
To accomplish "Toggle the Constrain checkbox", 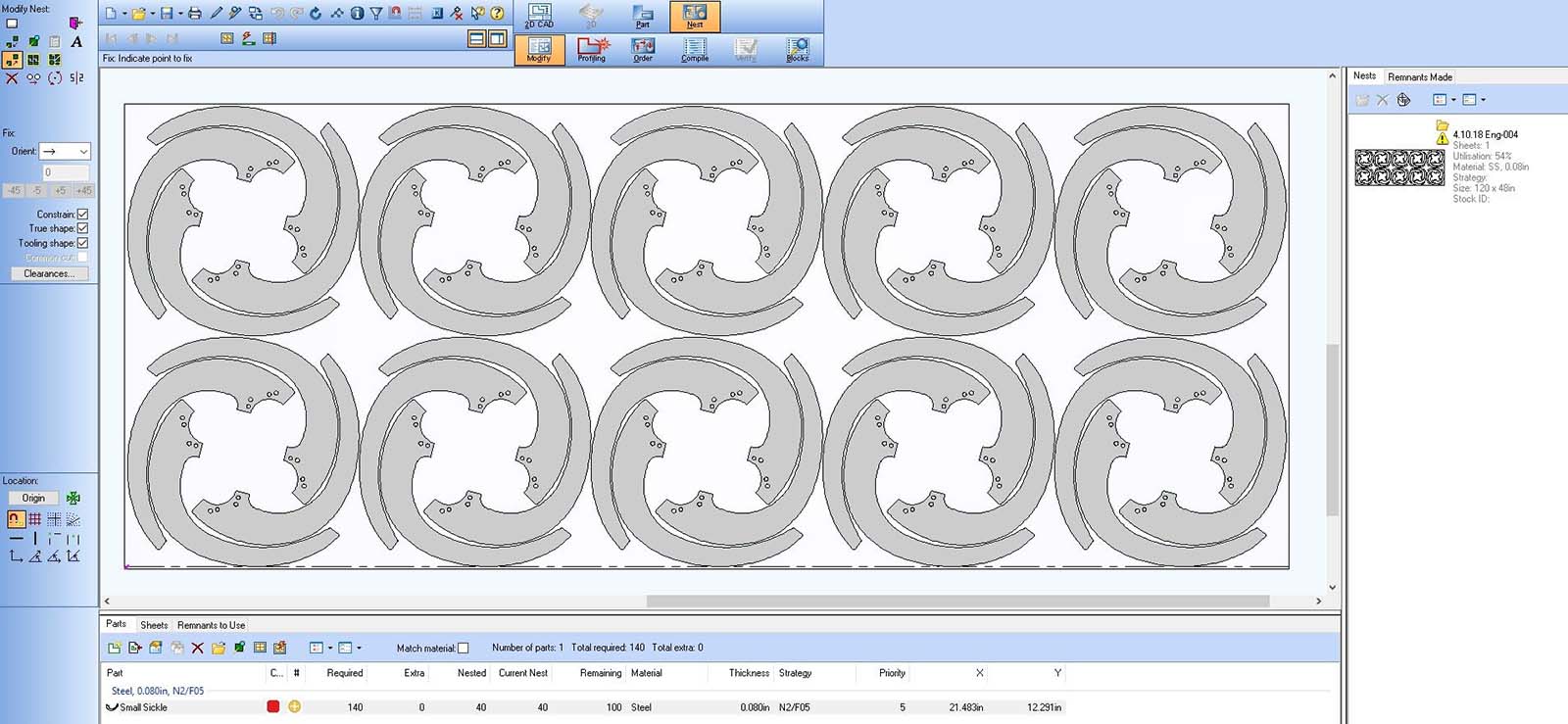I will pos(82,215).
